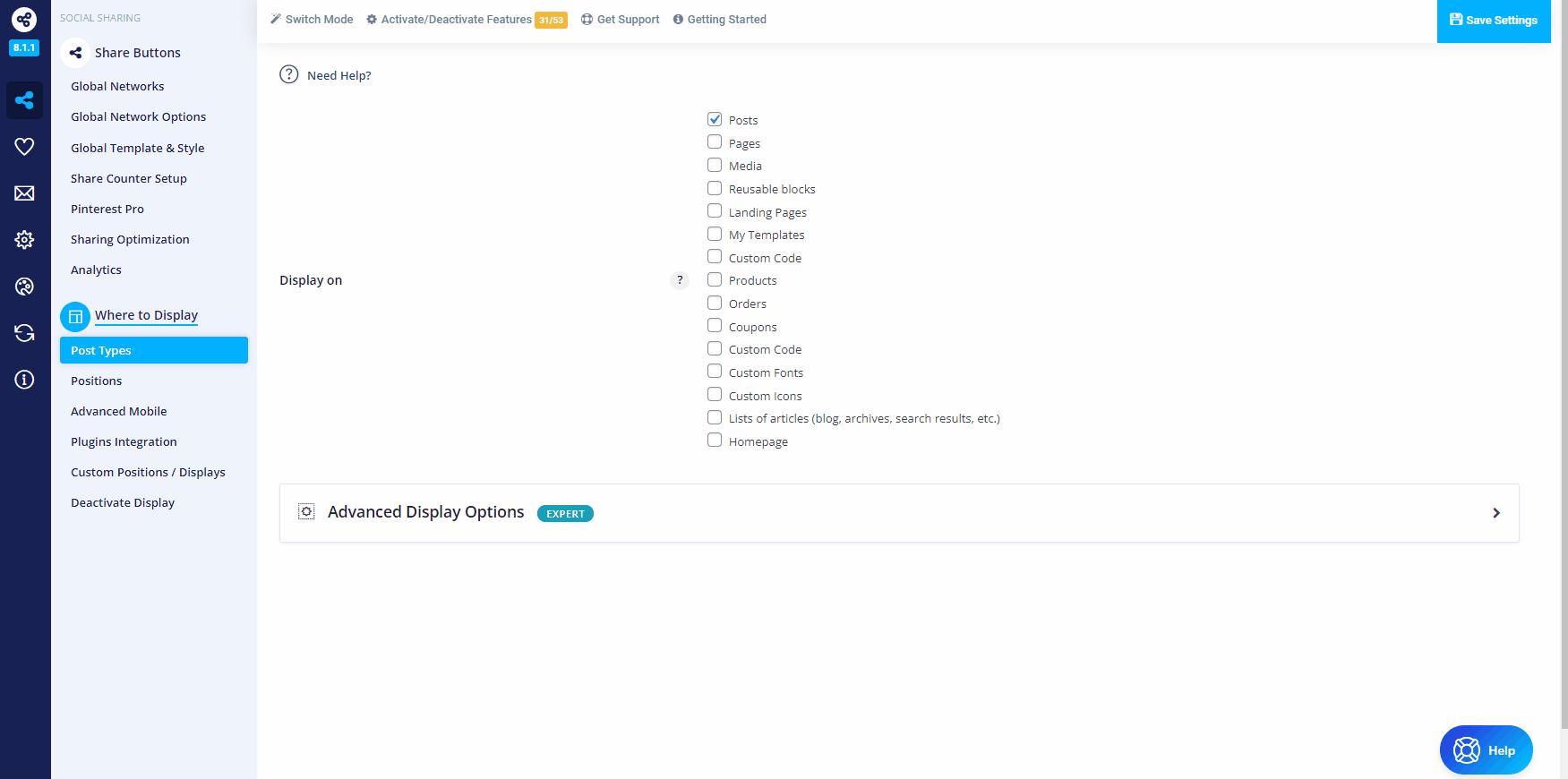Click the refresh arrows icon in sidebar
Image resolution: width=1568 pixels, height=779 pixels.
(x=24, y=333)
